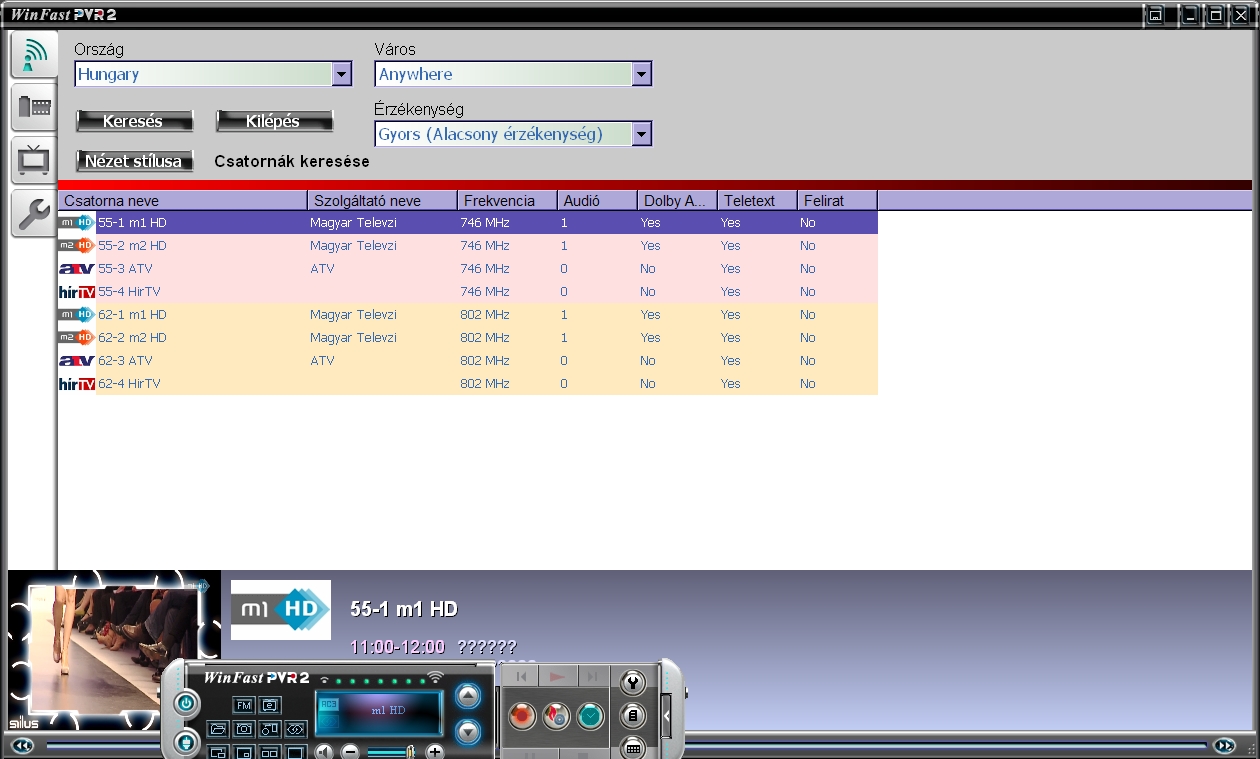Click the play button on the control panel

click(x=557, y=677)
